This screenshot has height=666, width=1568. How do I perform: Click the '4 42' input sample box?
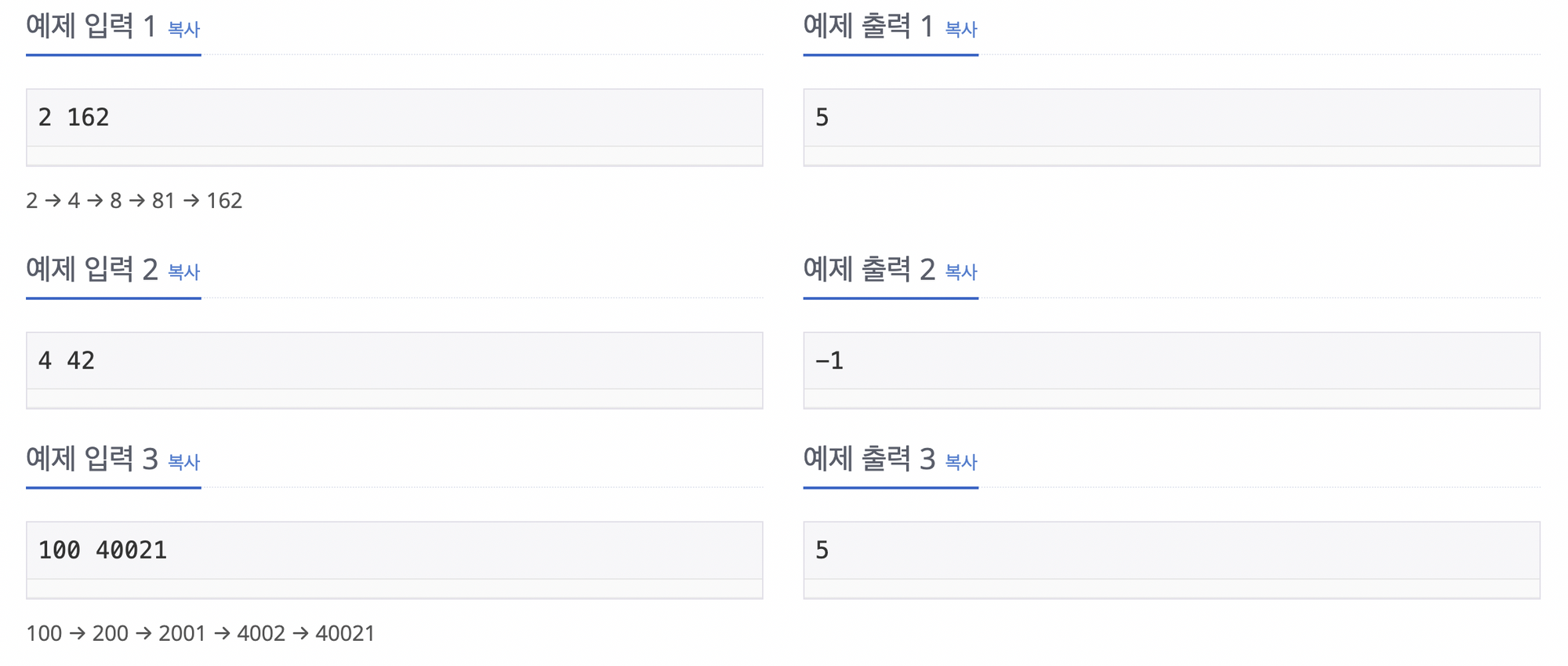pyautogui.click(x=394, y=361)
